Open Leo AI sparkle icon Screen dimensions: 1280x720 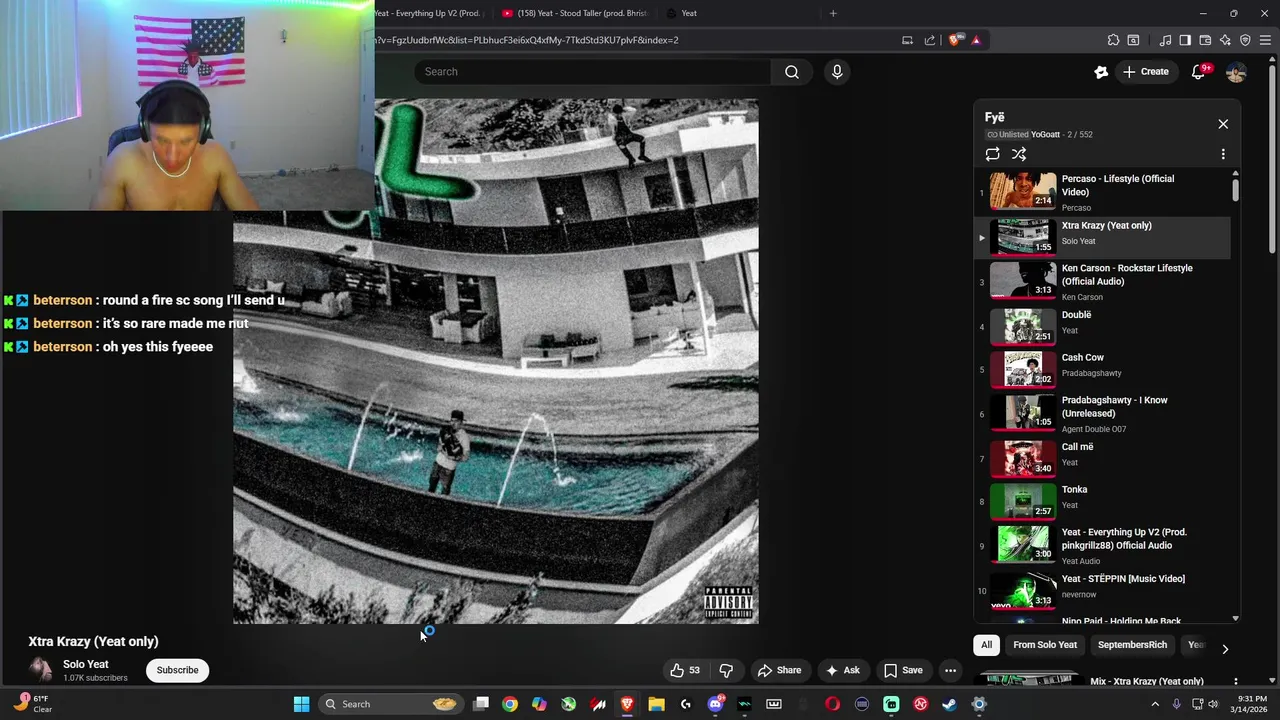[x=1225, y=40]
